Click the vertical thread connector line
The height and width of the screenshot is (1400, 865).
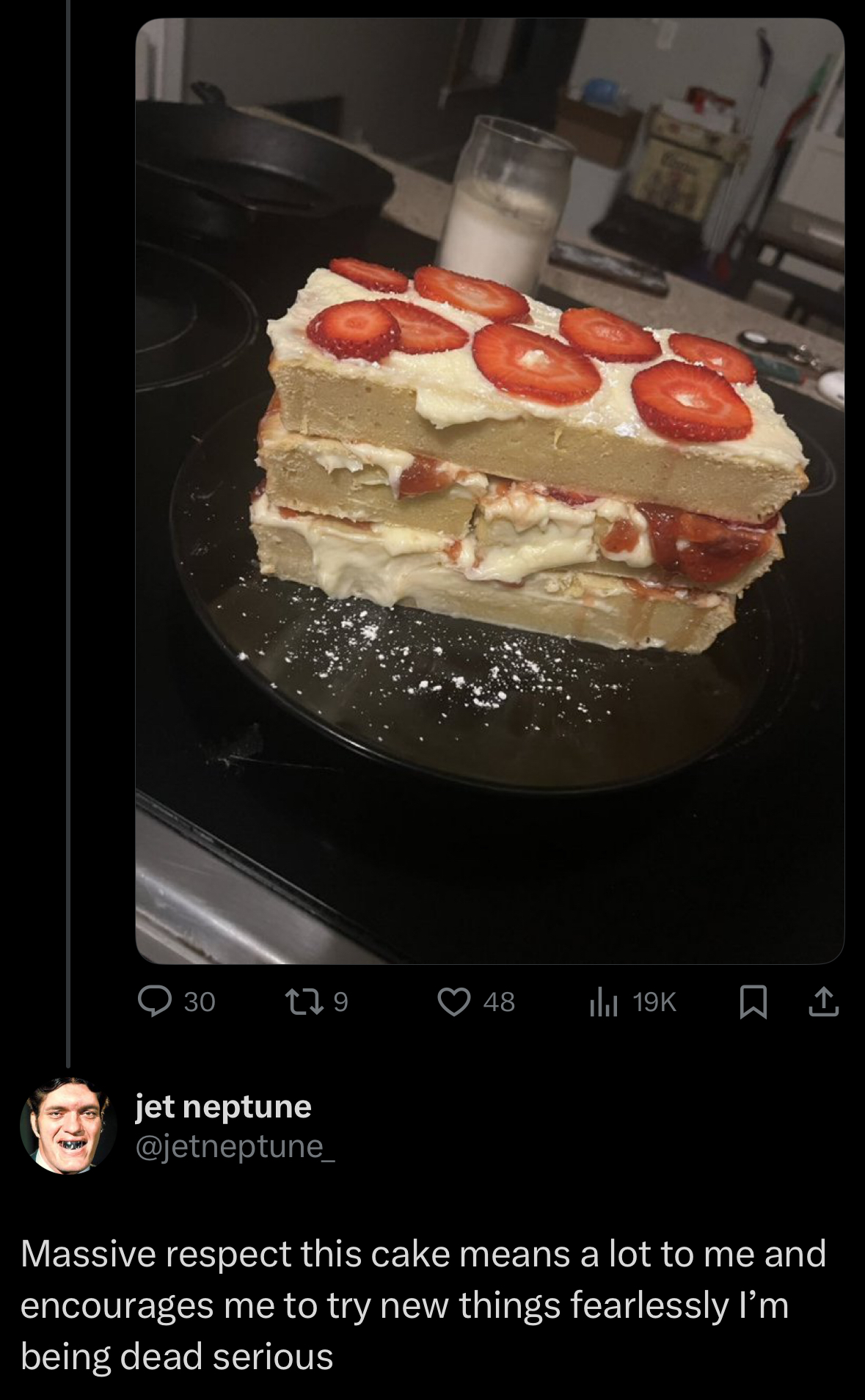point(68,514)
